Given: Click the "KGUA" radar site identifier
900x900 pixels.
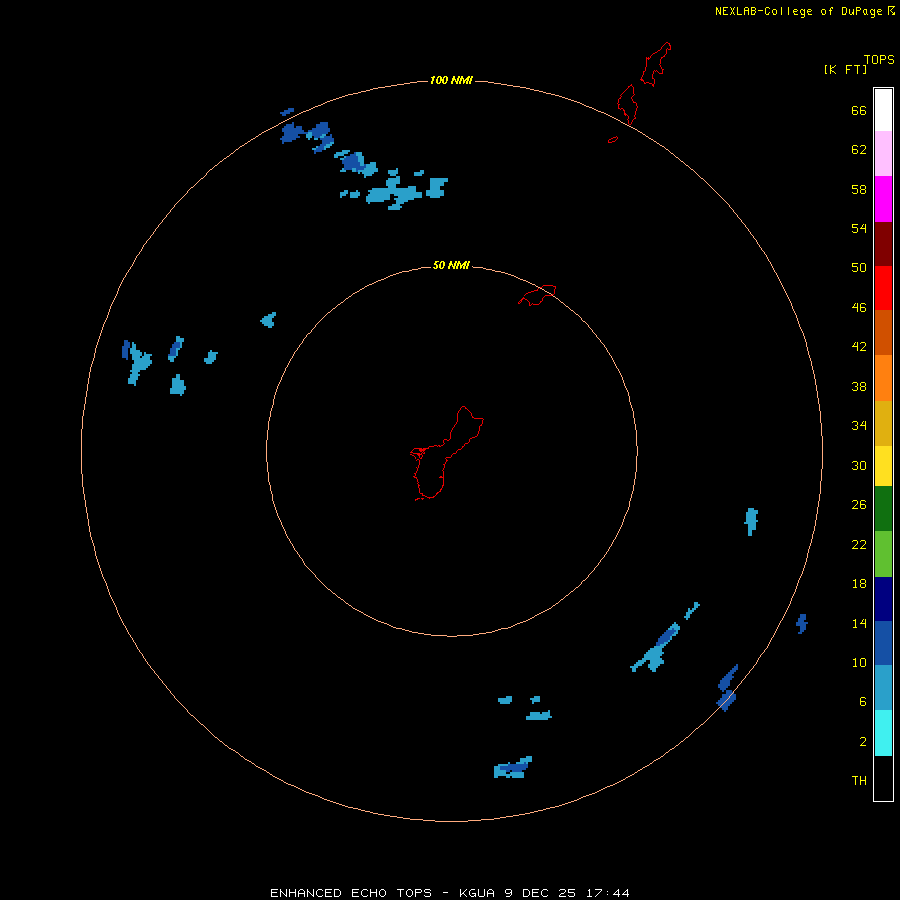Looking at the screenshot, I should point(479,893).
